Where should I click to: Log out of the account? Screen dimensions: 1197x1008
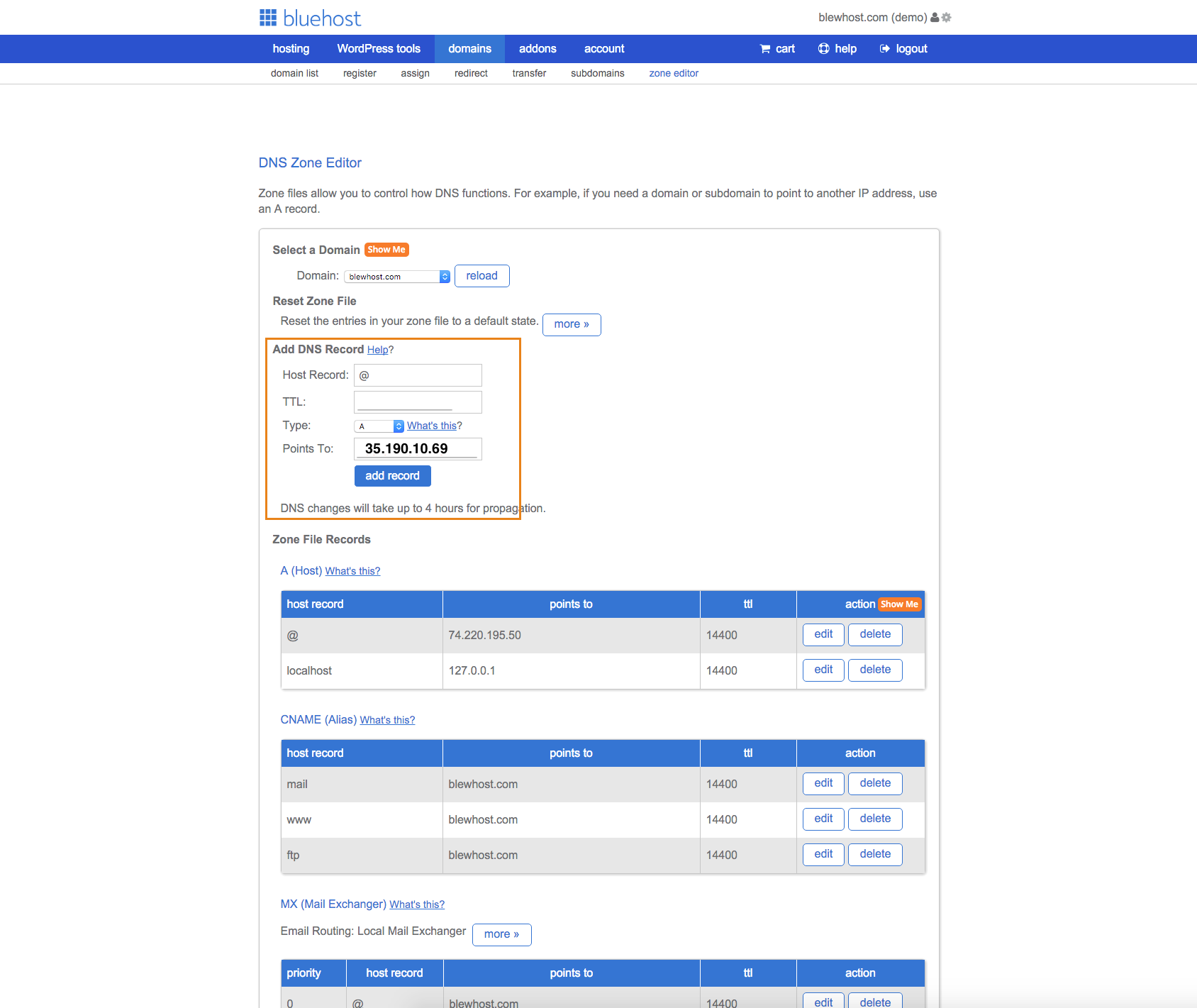903,49
